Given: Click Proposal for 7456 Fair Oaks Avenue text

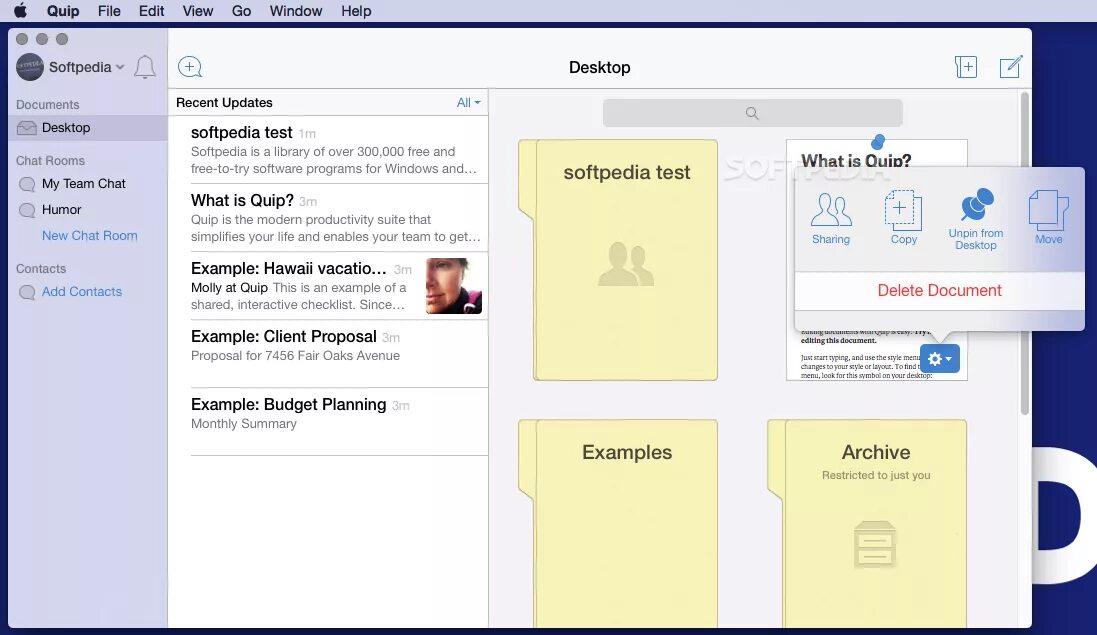Looking at the screenshot, I should [x=295, y=355].
